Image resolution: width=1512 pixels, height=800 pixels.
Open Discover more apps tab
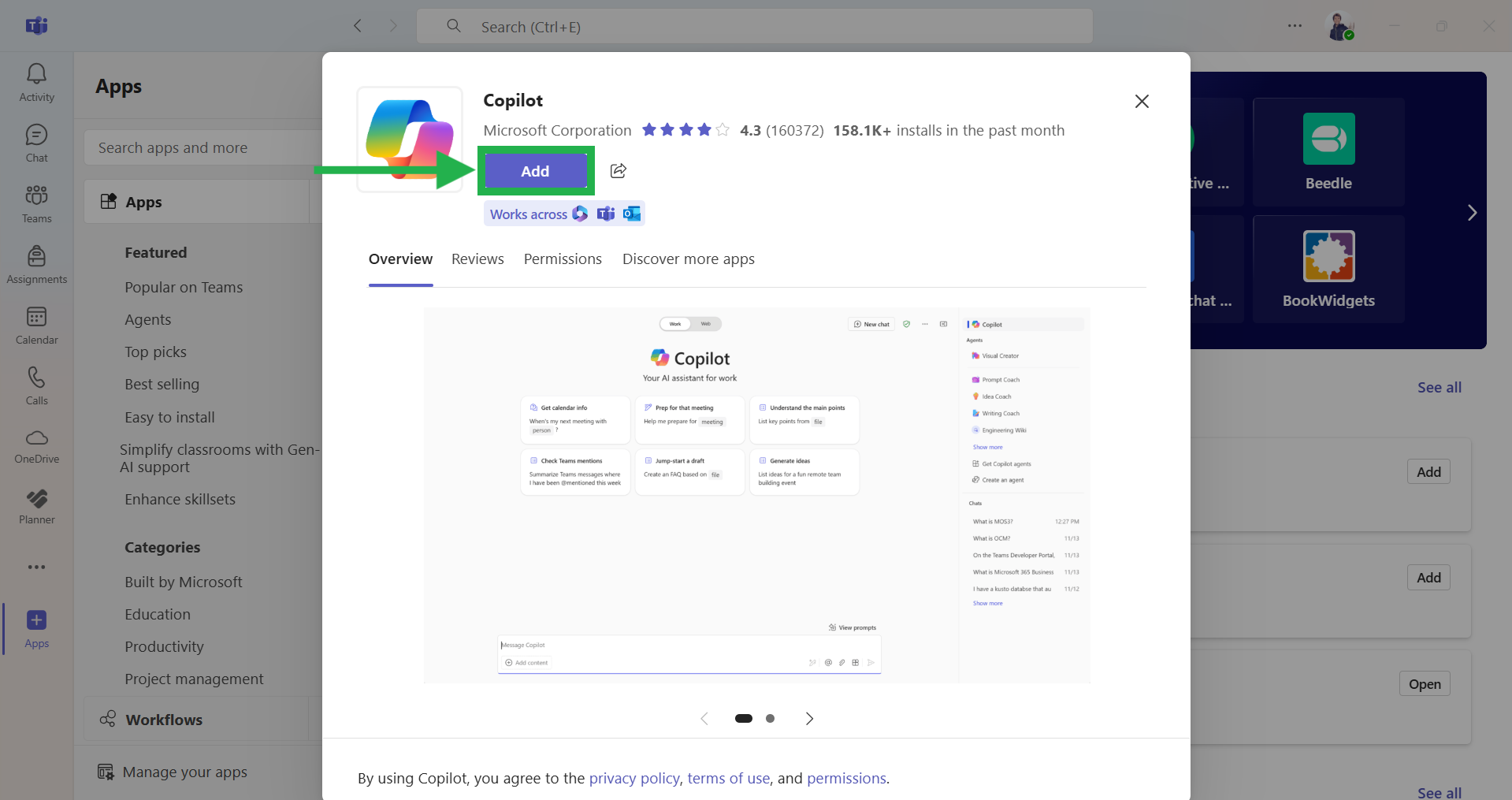click(x=689, y=259)
